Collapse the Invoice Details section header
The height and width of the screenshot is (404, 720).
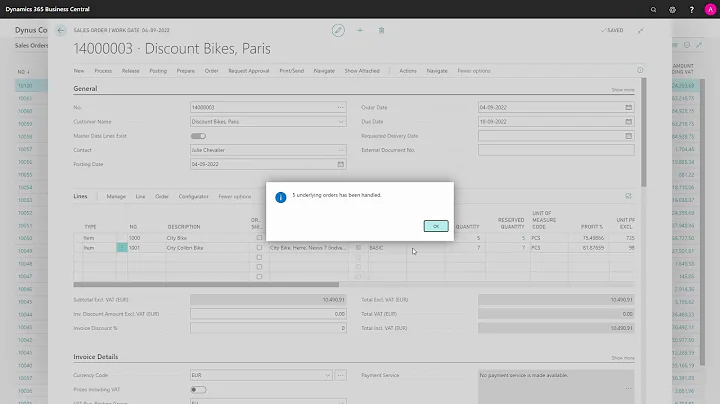tap(96, 357)
